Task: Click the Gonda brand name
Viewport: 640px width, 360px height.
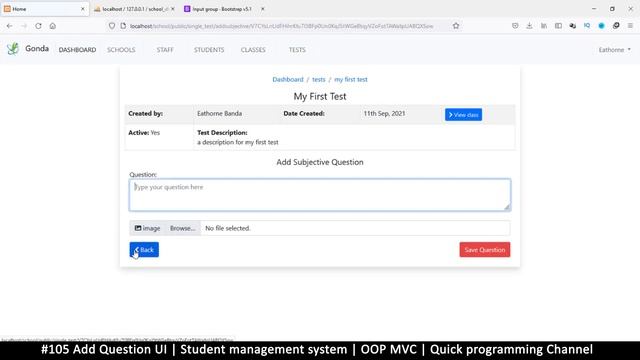Action: pos(37,49)
